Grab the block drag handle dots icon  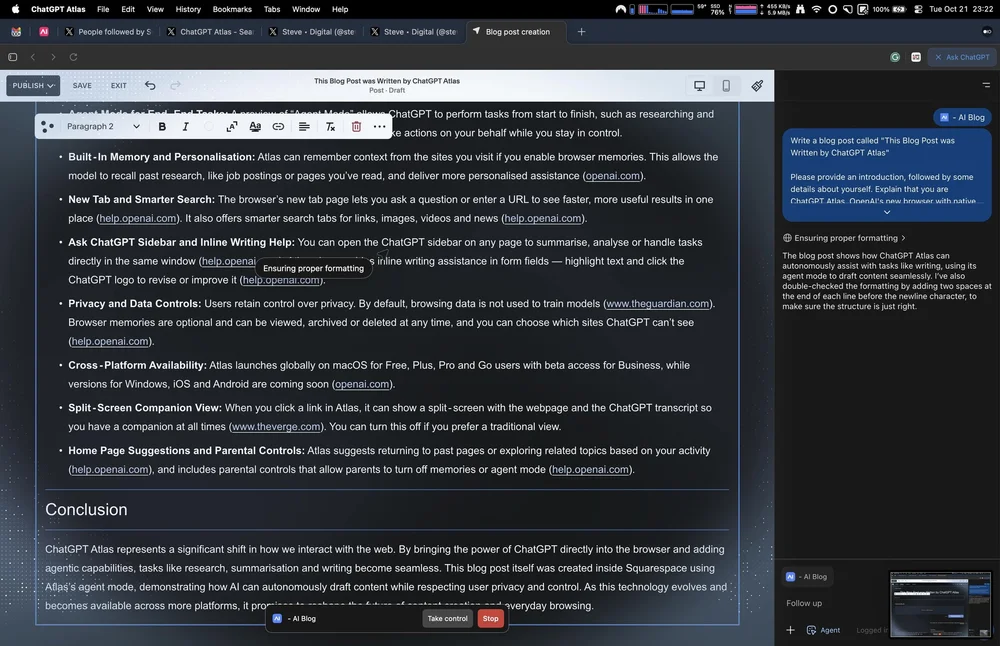47,126
